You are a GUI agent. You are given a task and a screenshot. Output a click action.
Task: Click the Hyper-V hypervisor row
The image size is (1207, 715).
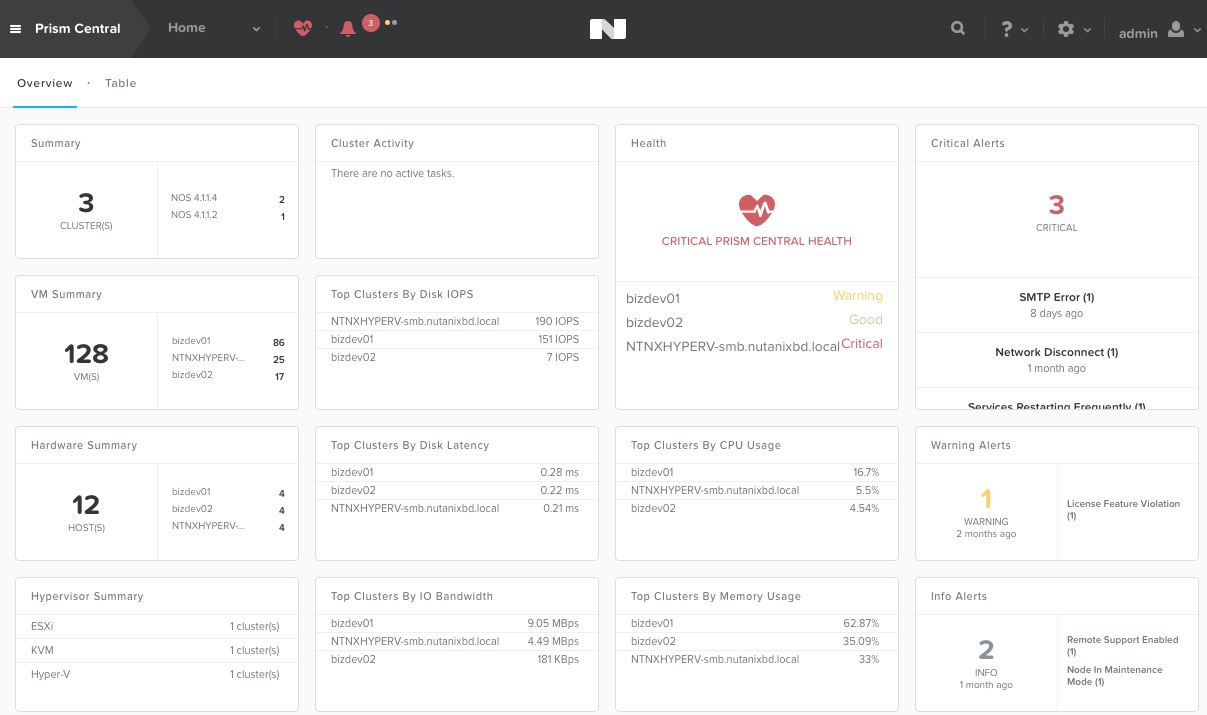(x=156, y=674)
